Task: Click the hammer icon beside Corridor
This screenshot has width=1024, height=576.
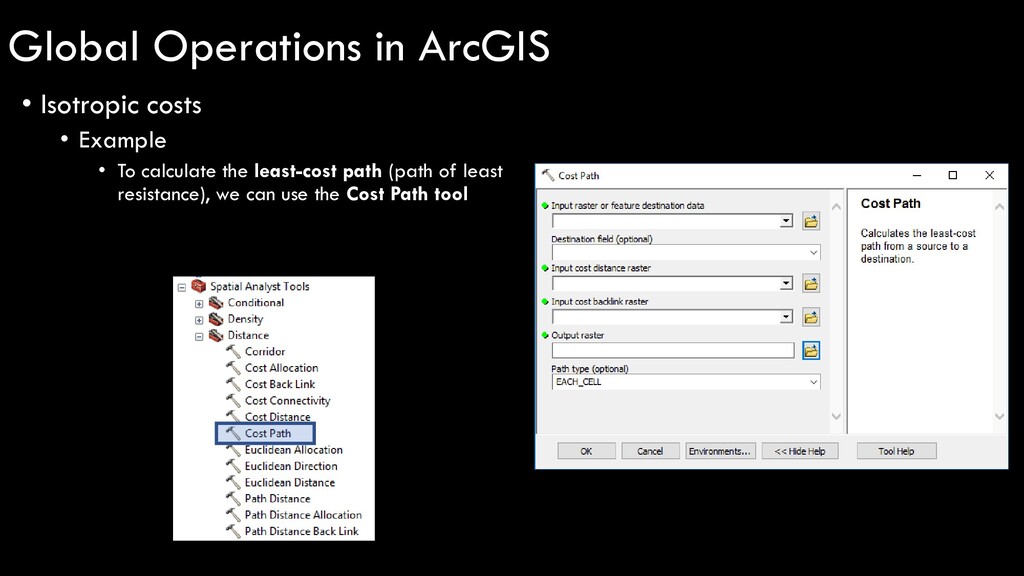Action: [233, 351]
